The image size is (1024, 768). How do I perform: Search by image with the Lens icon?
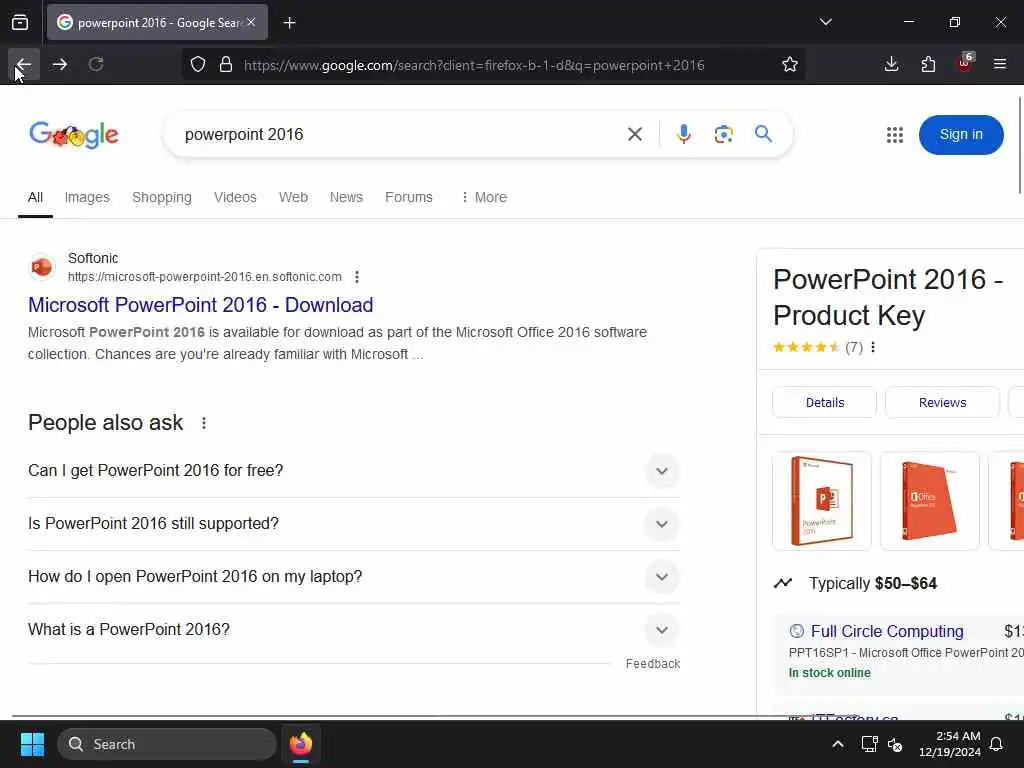click(723, 135)
